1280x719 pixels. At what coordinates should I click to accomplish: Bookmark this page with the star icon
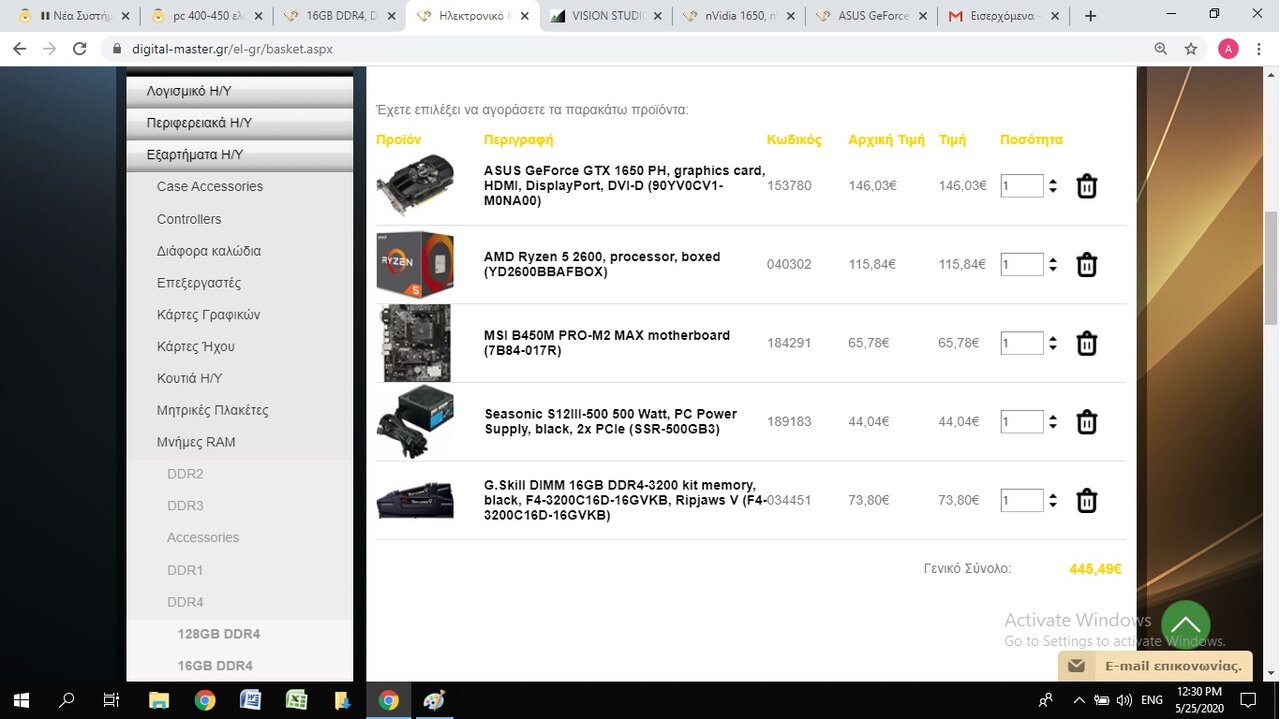[x=1191, y=48]
